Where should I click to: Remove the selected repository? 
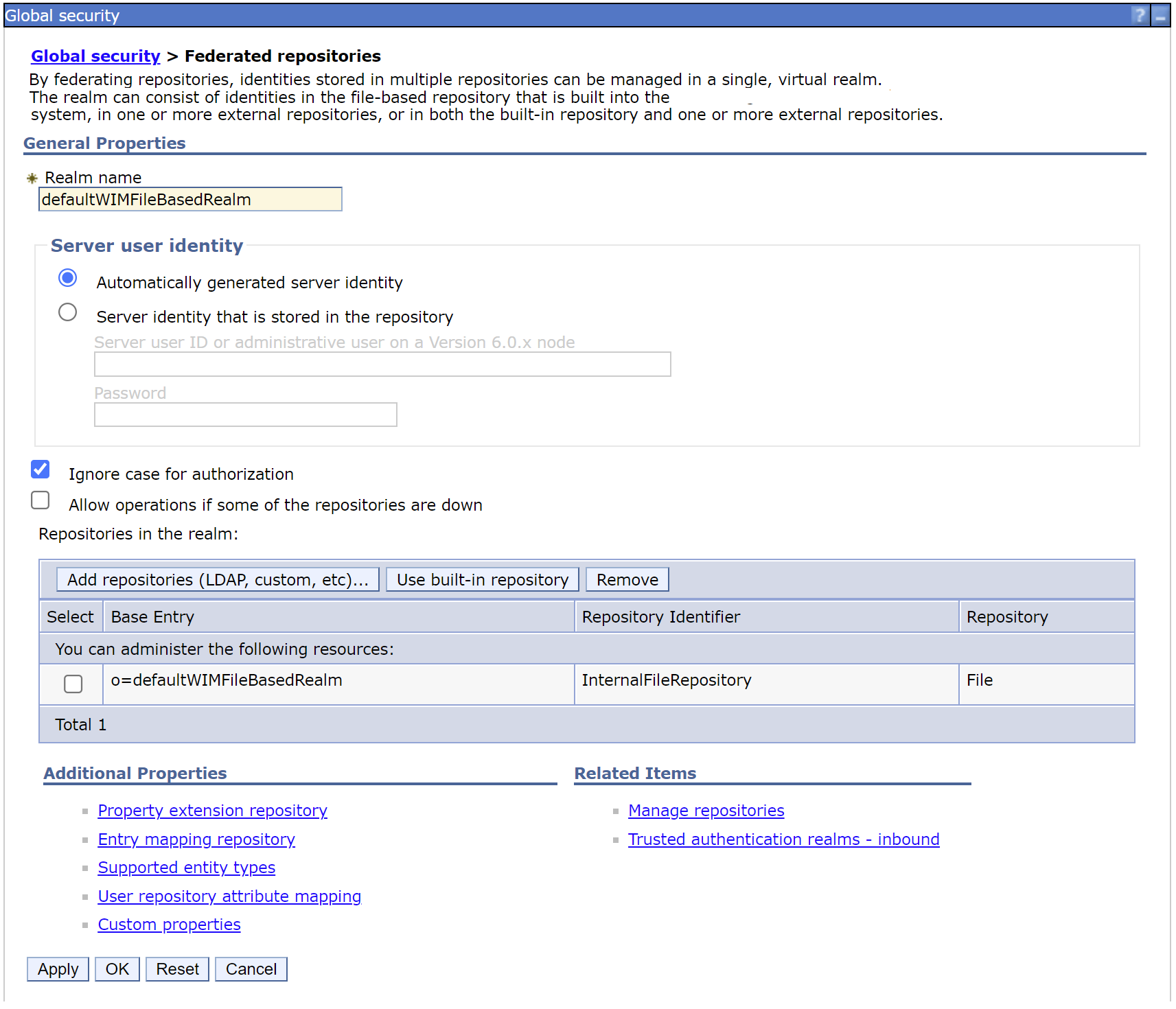point(626,579)
